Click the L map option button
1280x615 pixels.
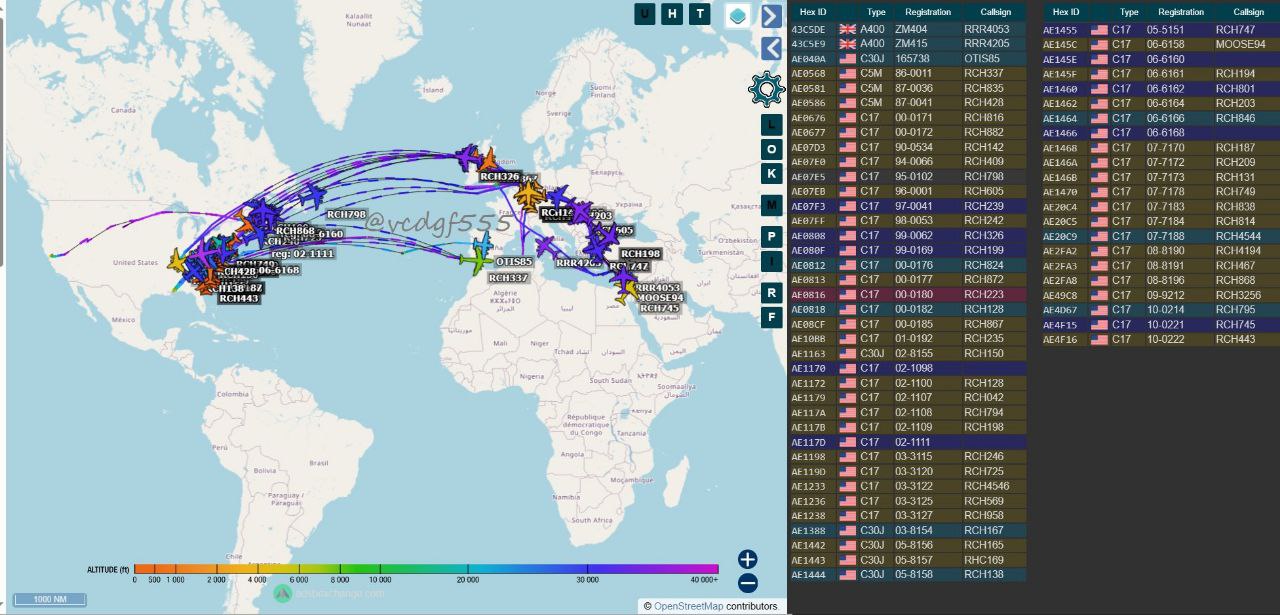click(x=771, y=125)
